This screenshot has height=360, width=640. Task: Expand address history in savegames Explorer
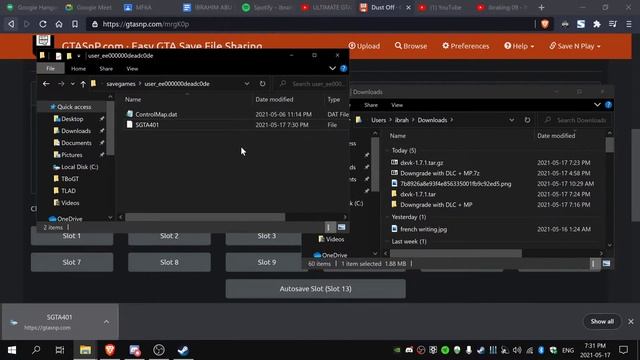click(247, 84)
